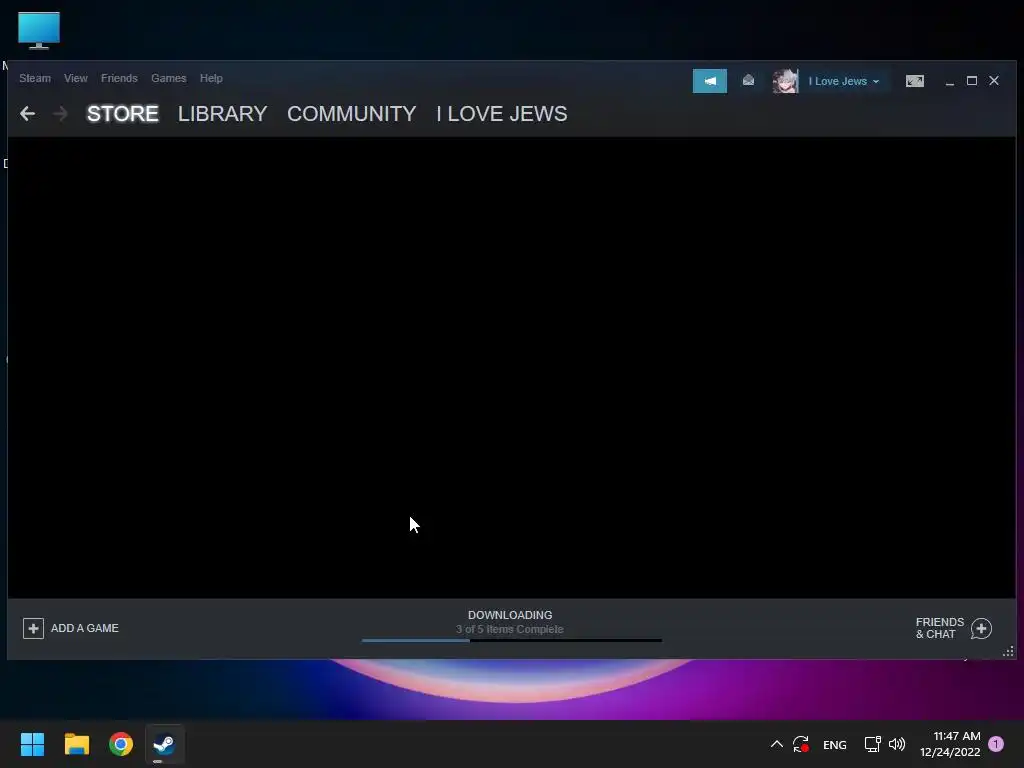Select the desktop monitor icon
Image resolution: width=1024 pixels, height=768 pixels.
pyautogui.click(x=39, y=30)
